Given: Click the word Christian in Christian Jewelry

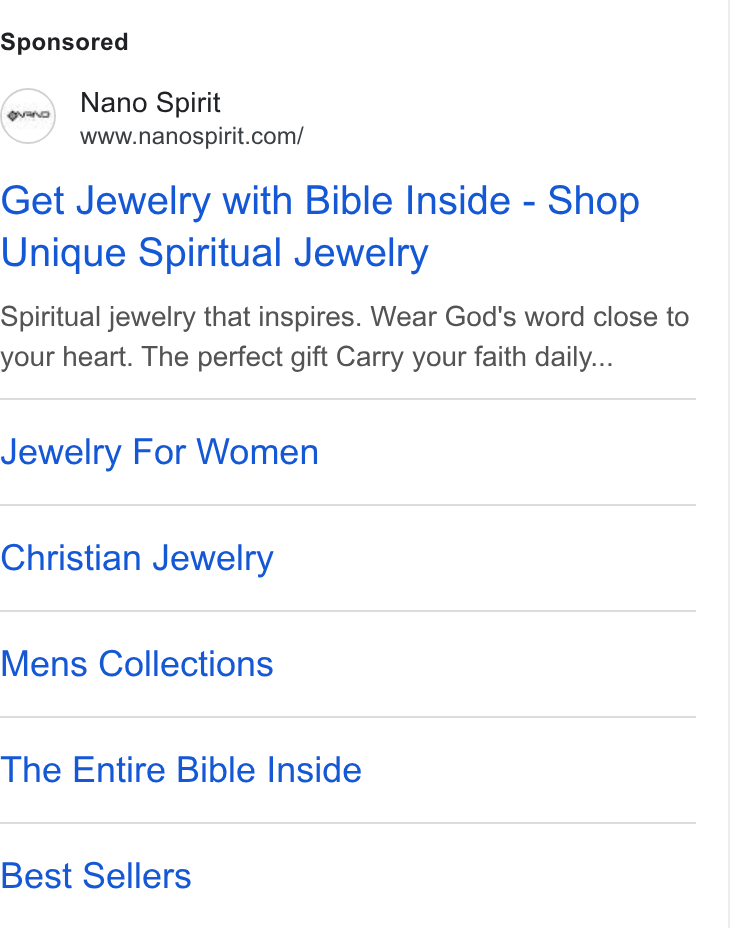Looking at the screenshot, I should 70,558.
